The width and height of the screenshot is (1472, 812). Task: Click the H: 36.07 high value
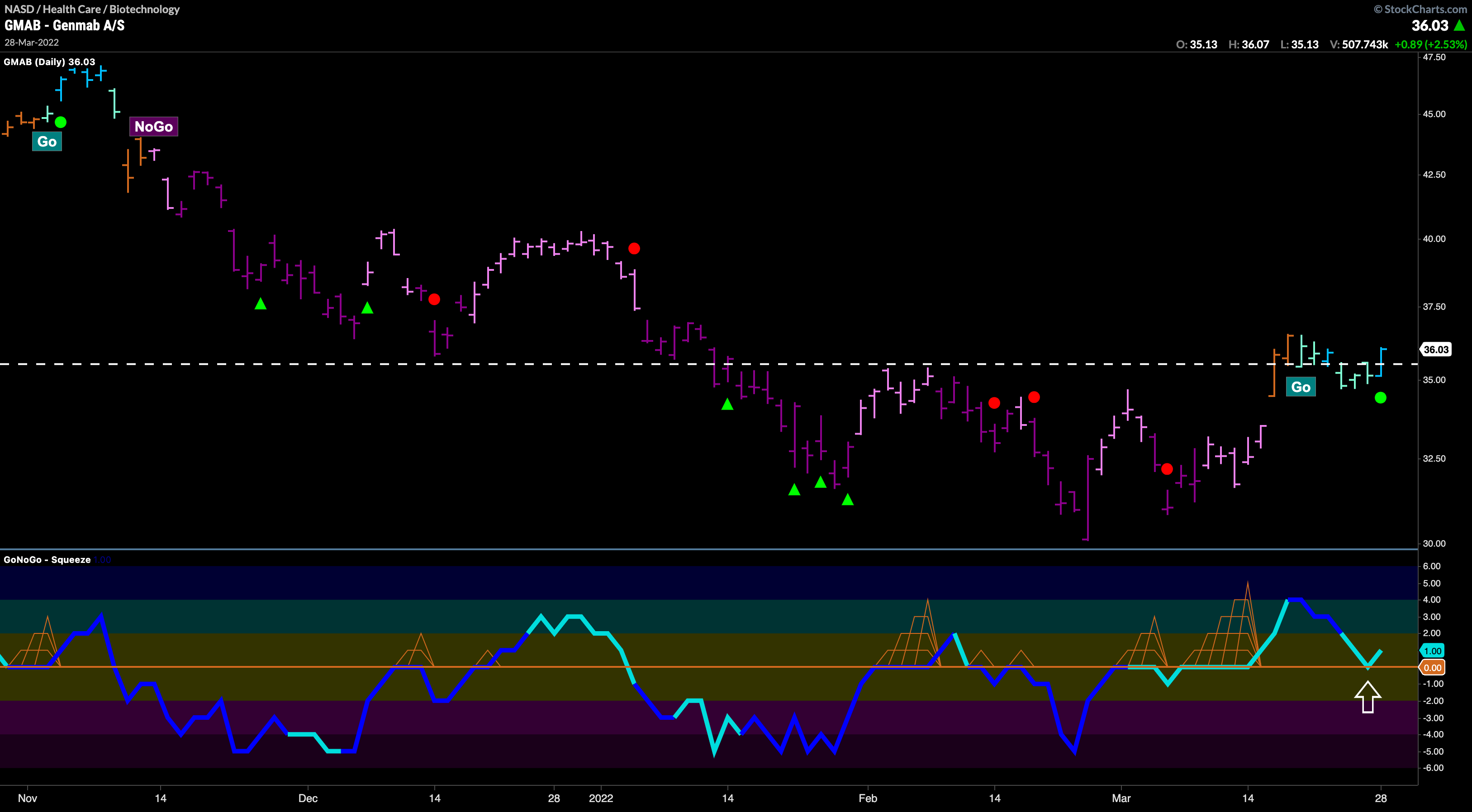pos(1249,45)
